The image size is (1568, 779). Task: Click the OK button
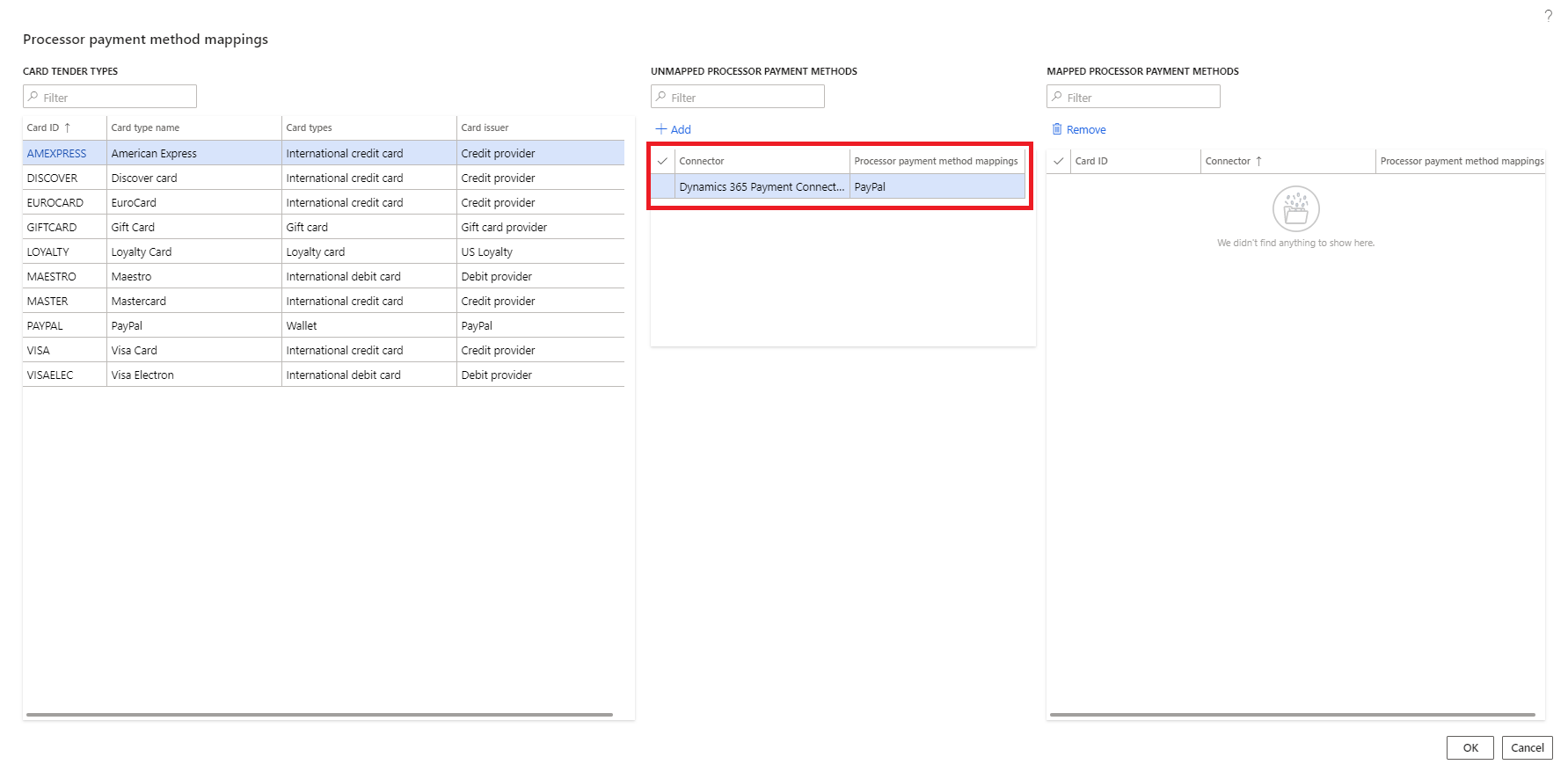click(1470, 747)
